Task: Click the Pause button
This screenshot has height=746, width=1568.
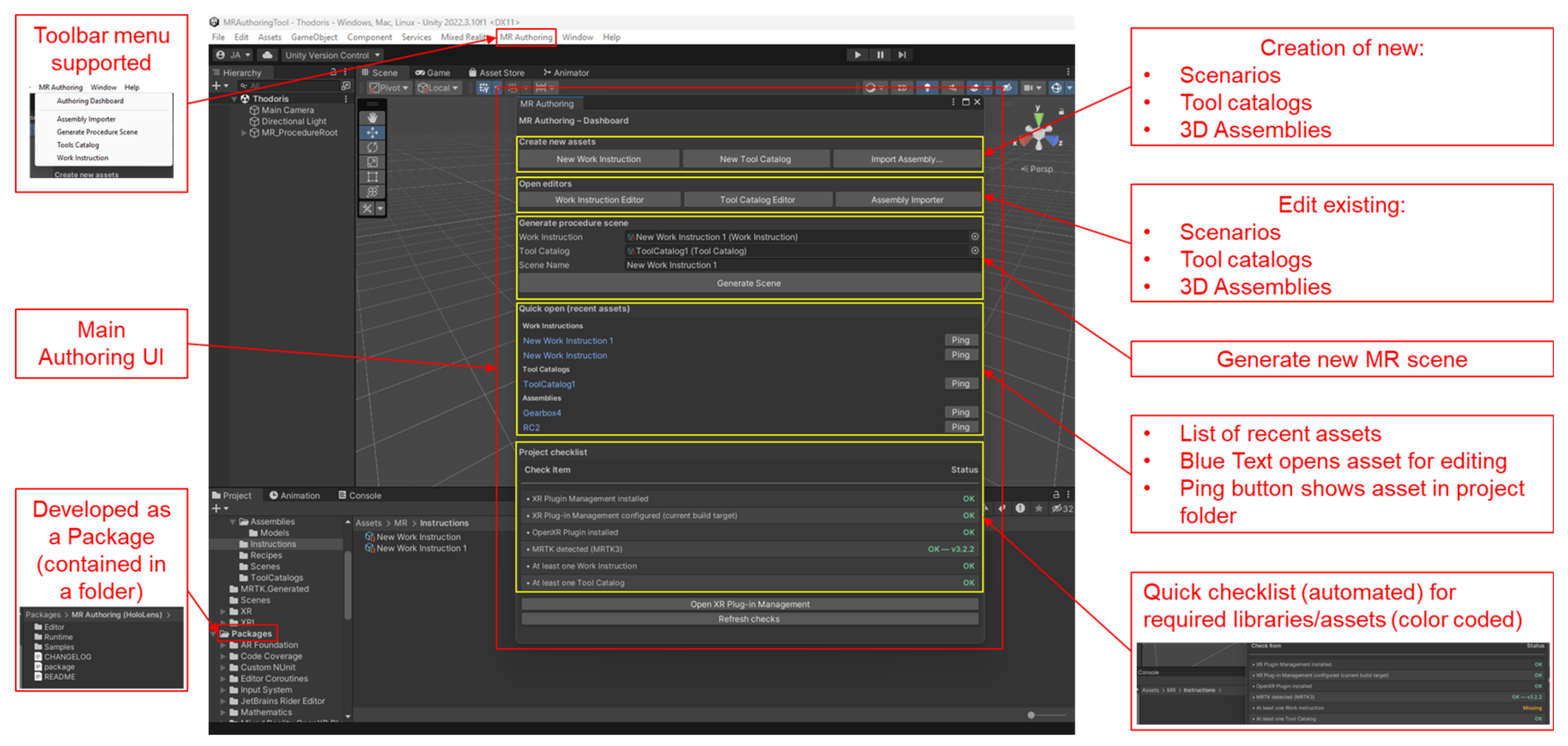Action: 880,55
